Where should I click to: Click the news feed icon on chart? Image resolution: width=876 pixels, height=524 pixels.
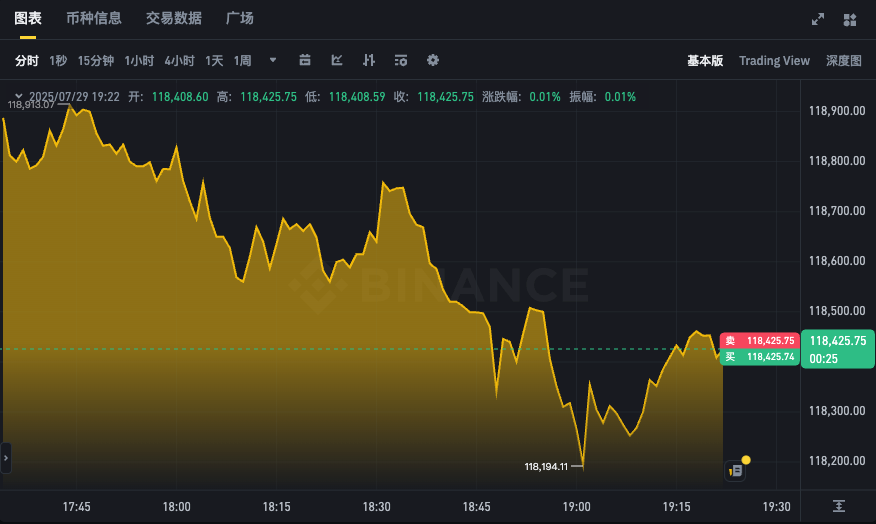pos(736,469)
